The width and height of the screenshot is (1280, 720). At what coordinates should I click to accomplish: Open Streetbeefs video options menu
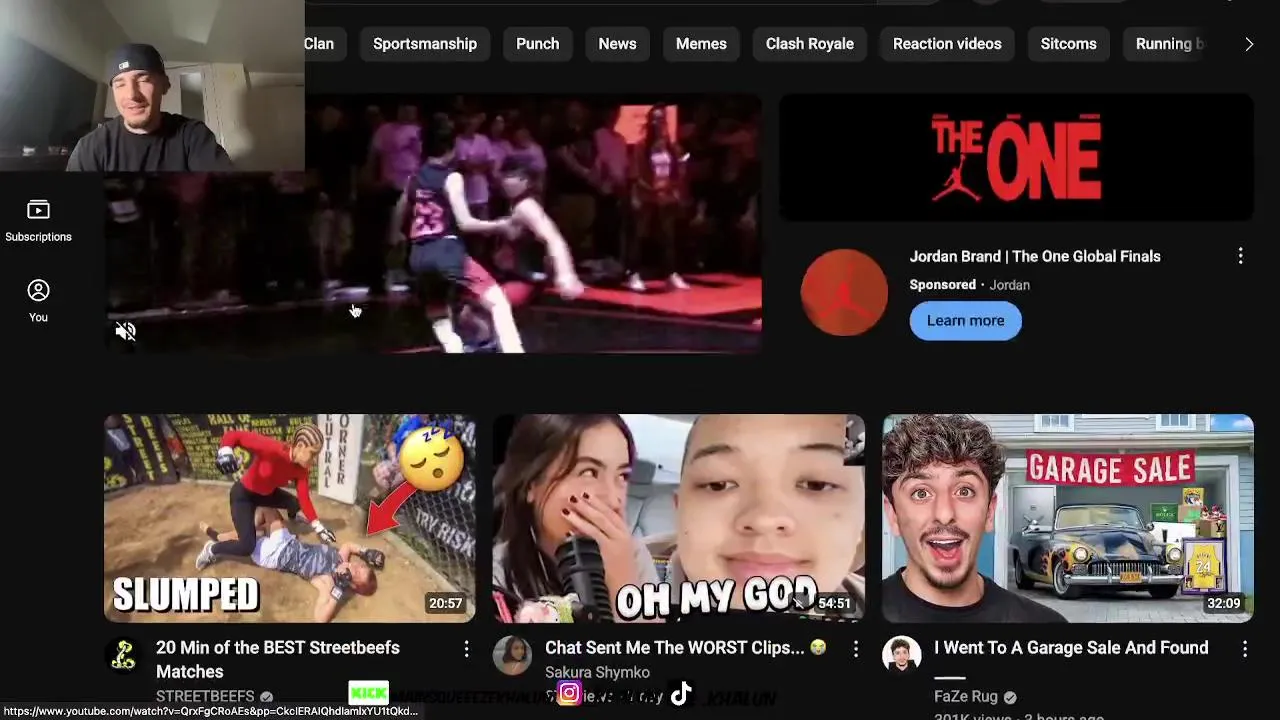tap(466, 649)
